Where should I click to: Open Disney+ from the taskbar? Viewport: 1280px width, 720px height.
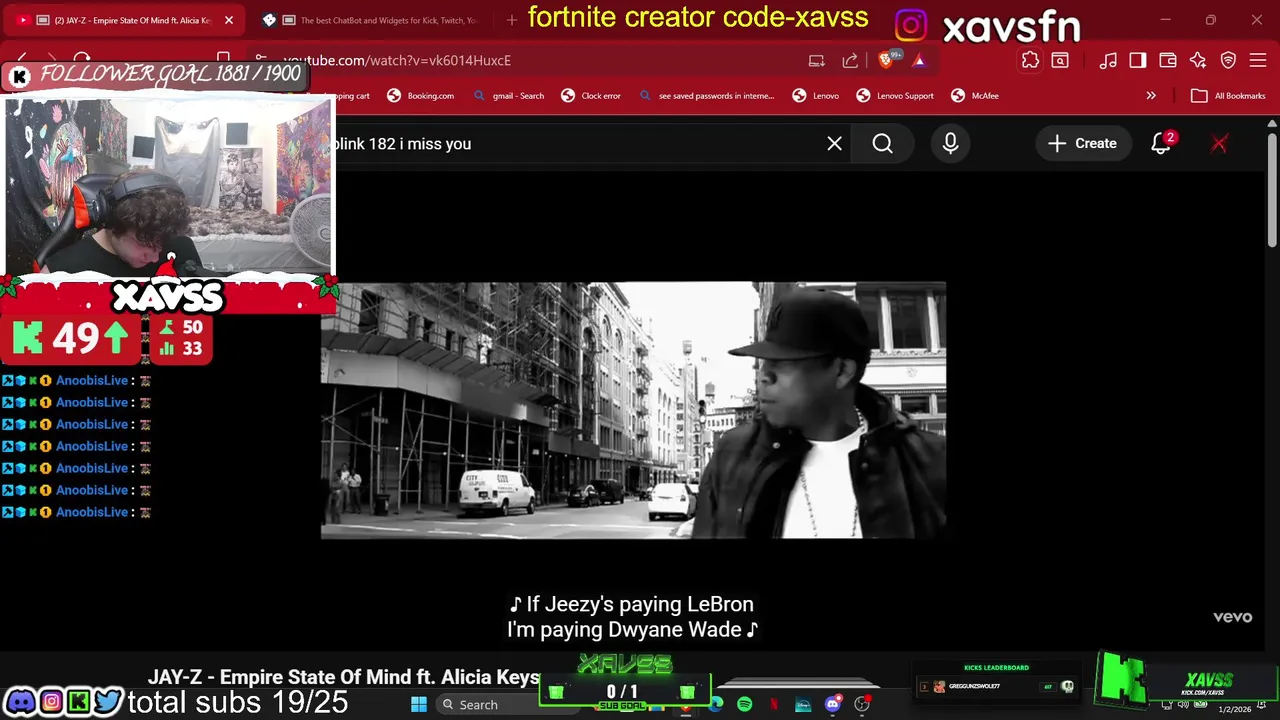(803, 705)
